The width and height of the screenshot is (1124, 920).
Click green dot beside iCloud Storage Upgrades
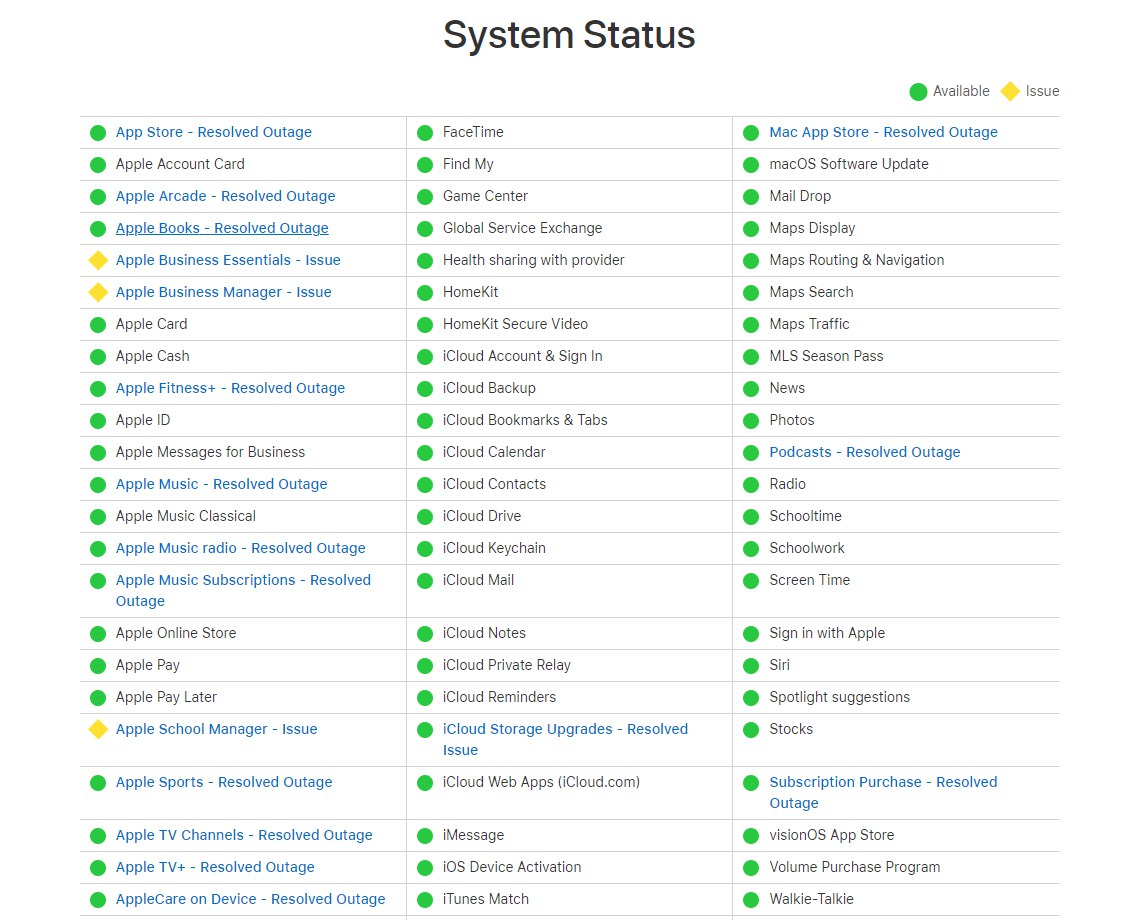click(x=425, y=729)
